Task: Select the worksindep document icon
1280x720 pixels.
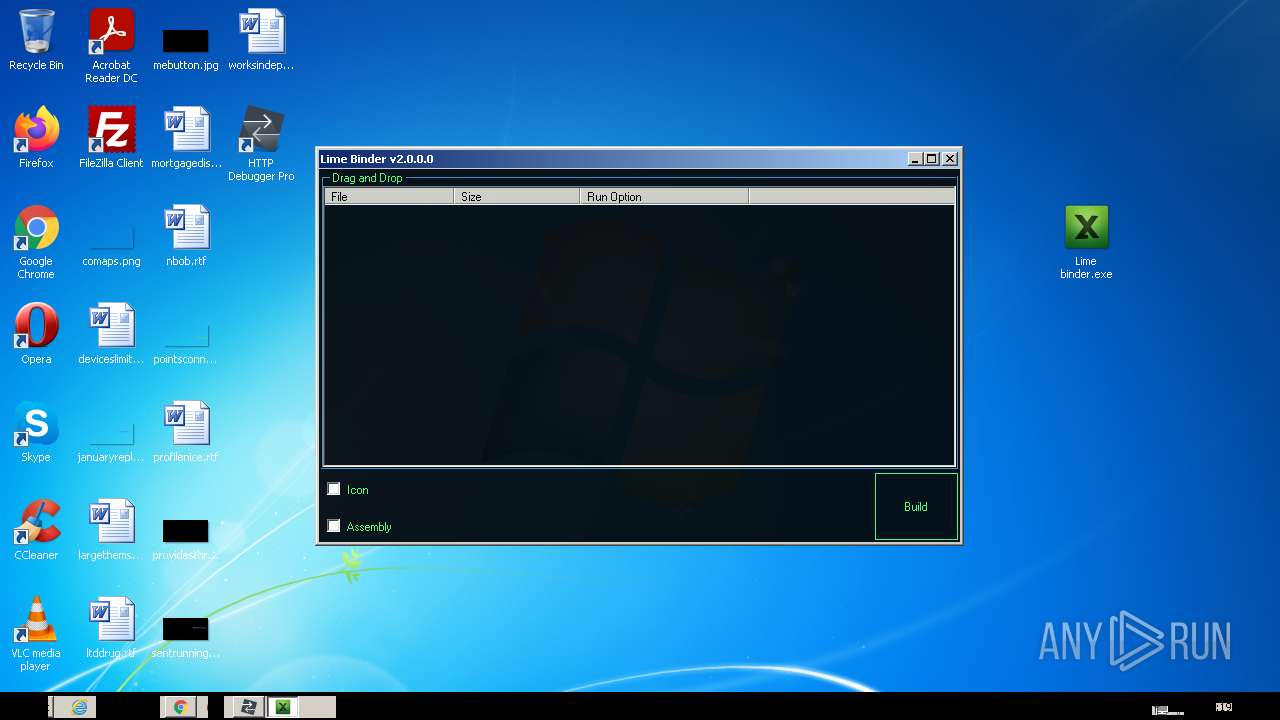Action: pos(261,41)
